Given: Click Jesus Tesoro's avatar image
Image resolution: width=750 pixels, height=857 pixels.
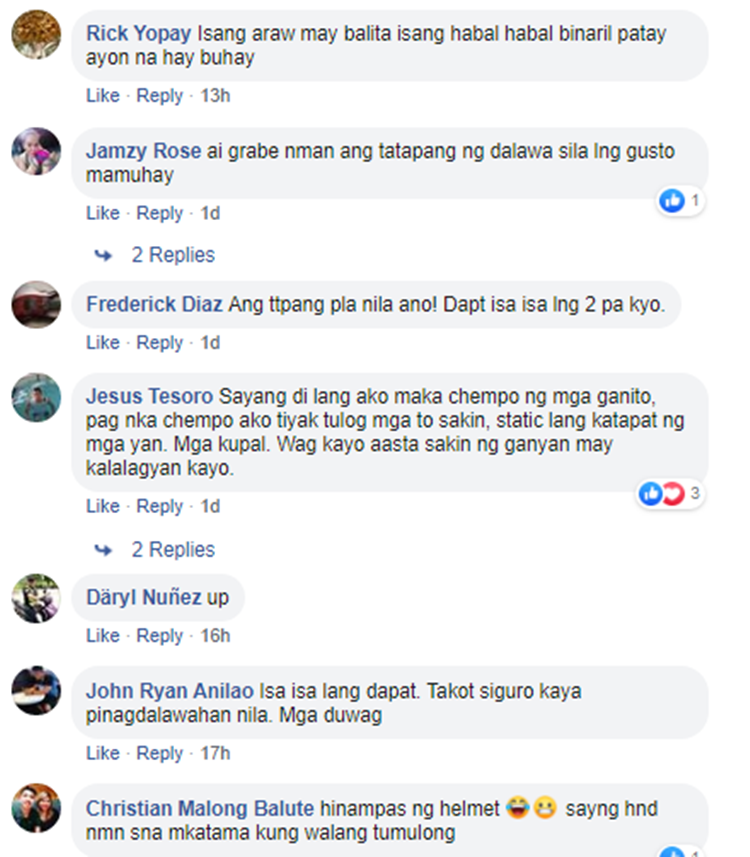Looking at the screenshot, I should tap(36, 397).
